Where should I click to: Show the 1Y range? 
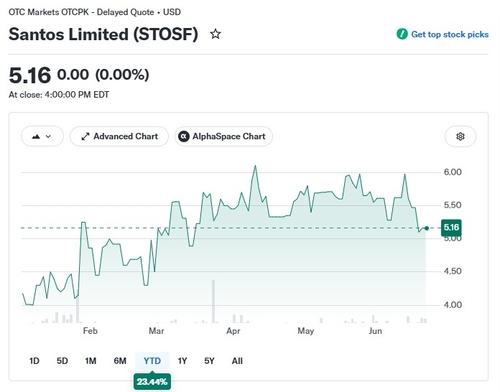[182, 361]
